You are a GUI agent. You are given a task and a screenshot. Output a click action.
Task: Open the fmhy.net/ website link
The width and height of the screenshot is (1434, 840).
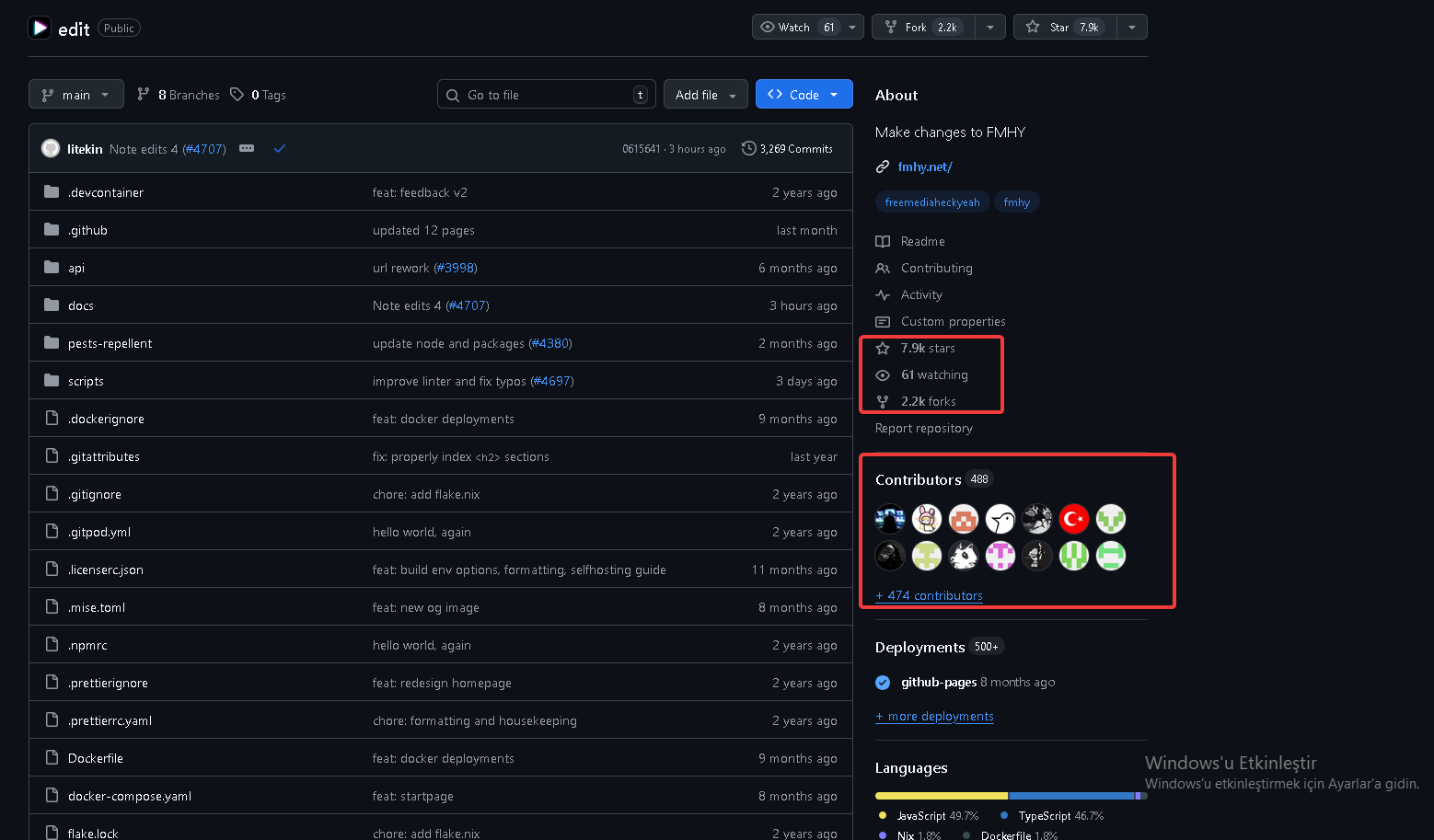(x=925, y=167)
